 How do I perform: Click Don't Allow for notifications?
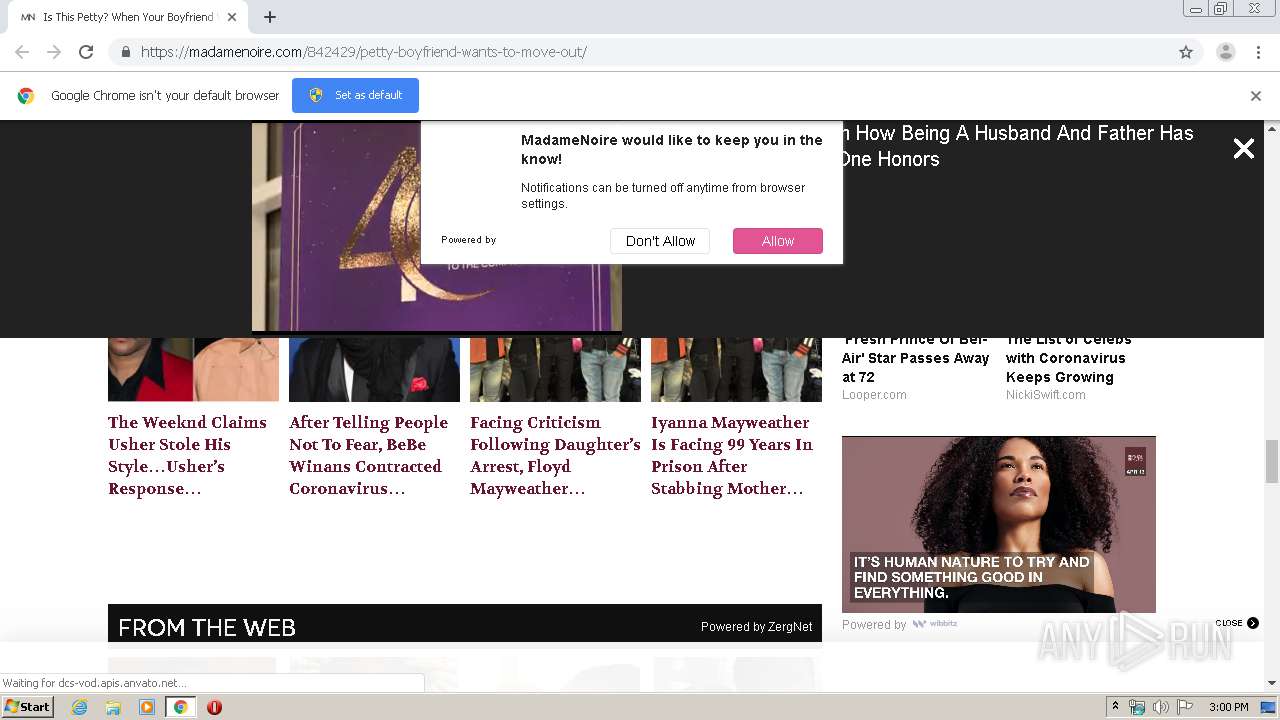[660, 241]
